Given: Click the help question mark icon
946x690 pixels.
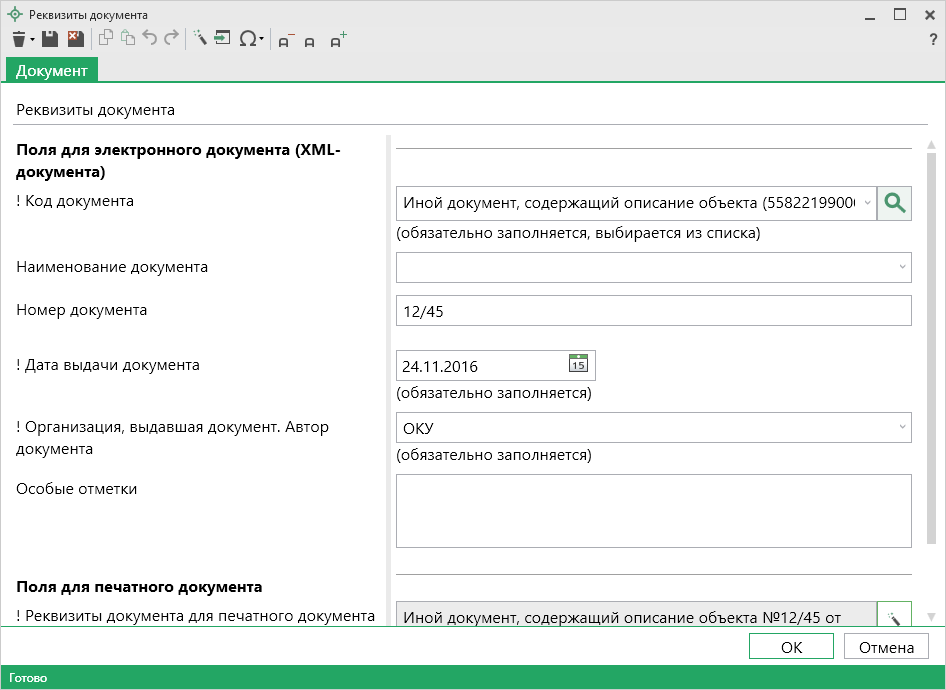Looking at the screenshot, I should tap(932, 40).
